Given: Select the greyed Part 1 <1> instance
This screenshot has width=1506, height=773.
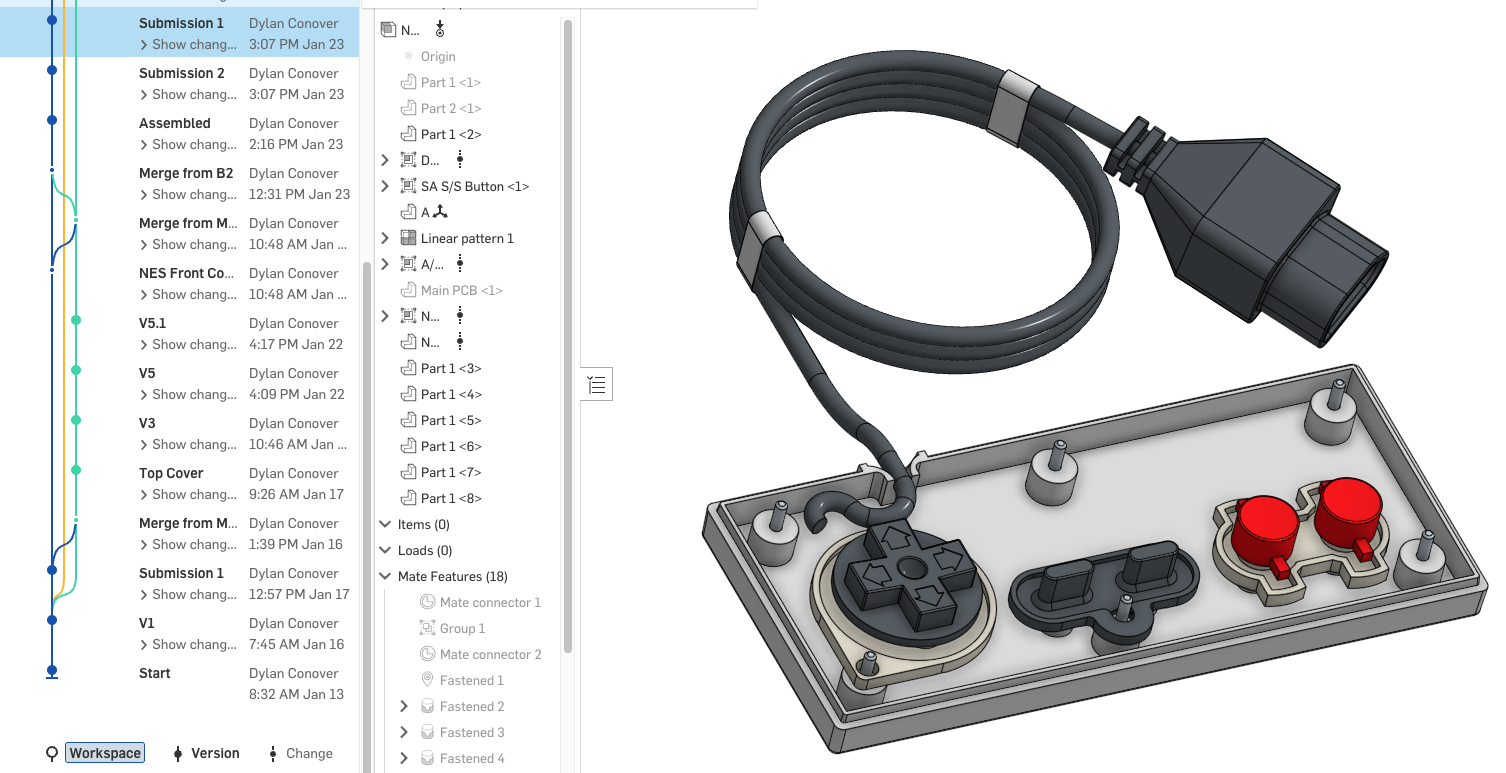Looking at the screenshot, I should tap(451, 82).
